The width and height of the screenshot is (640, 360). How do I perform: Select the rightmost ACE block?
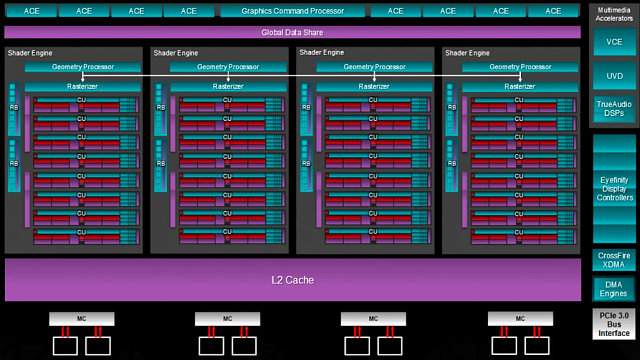[x=553, y=11]
